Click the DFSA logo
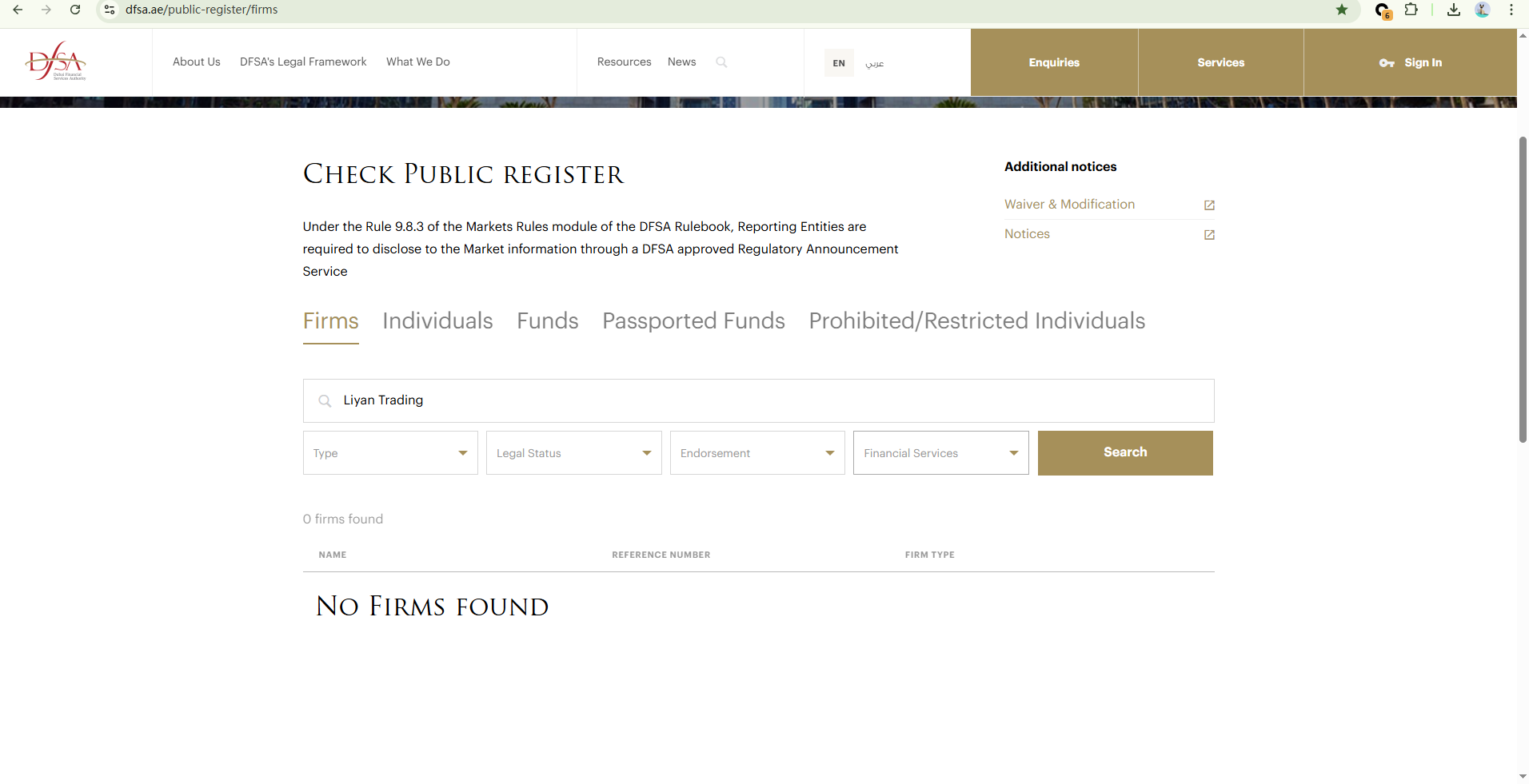The width and height of the screenshot is (1529, 784). click(x=56, y=62)
